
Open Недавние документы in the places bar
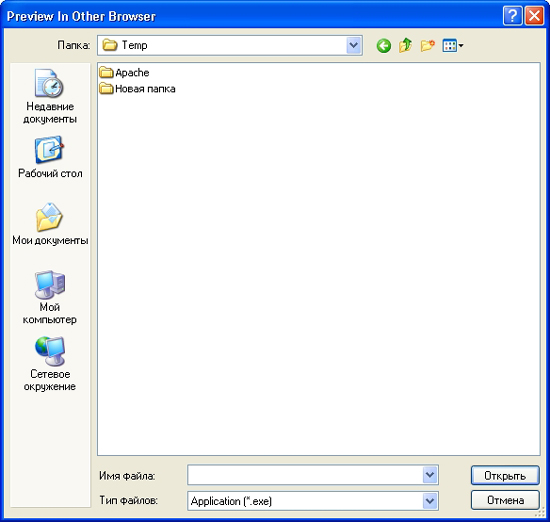[x=50, y=96]
